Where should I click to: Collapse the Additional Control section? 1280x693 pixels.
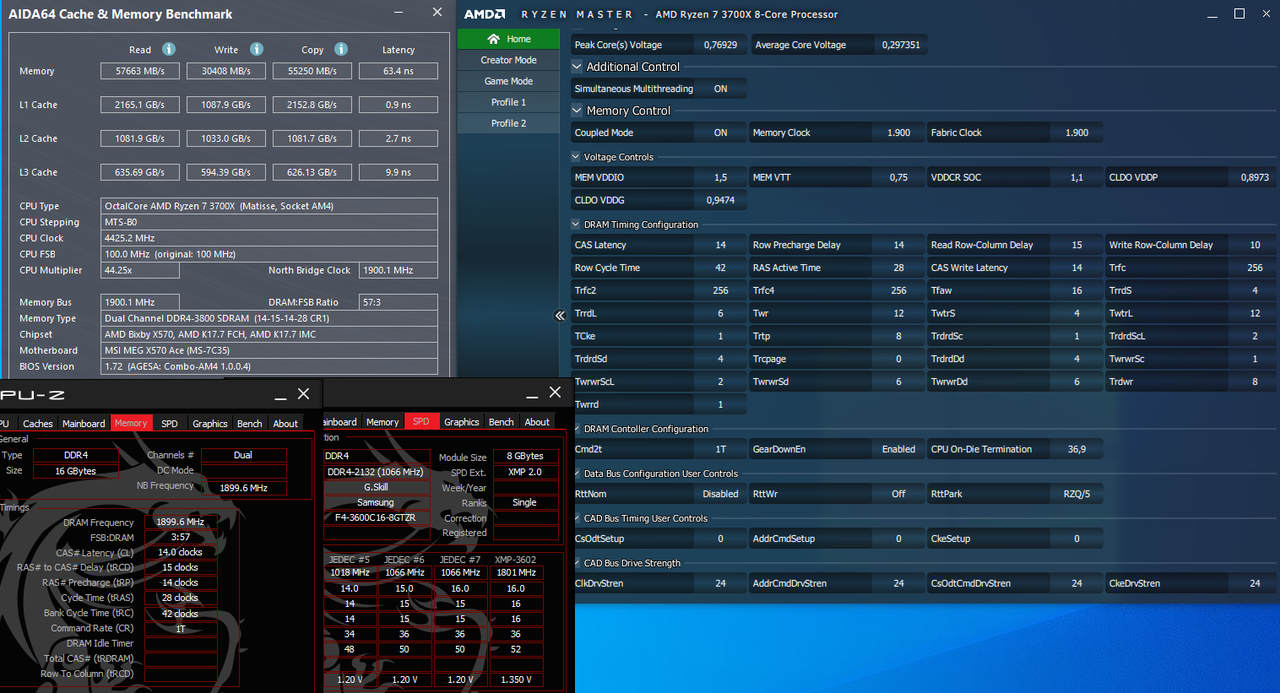pyautogui.click(x=577, y=67)
